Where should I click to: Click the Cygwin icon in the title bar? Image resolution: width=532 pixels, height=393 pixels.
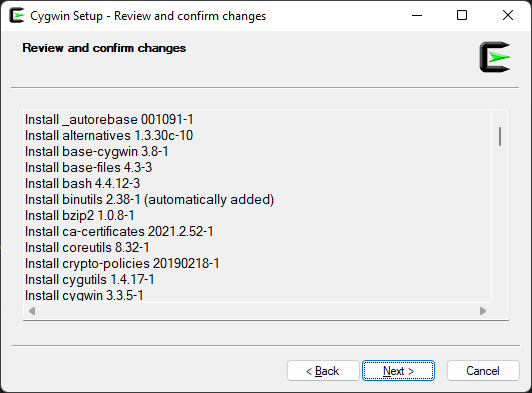click(17, 16)
